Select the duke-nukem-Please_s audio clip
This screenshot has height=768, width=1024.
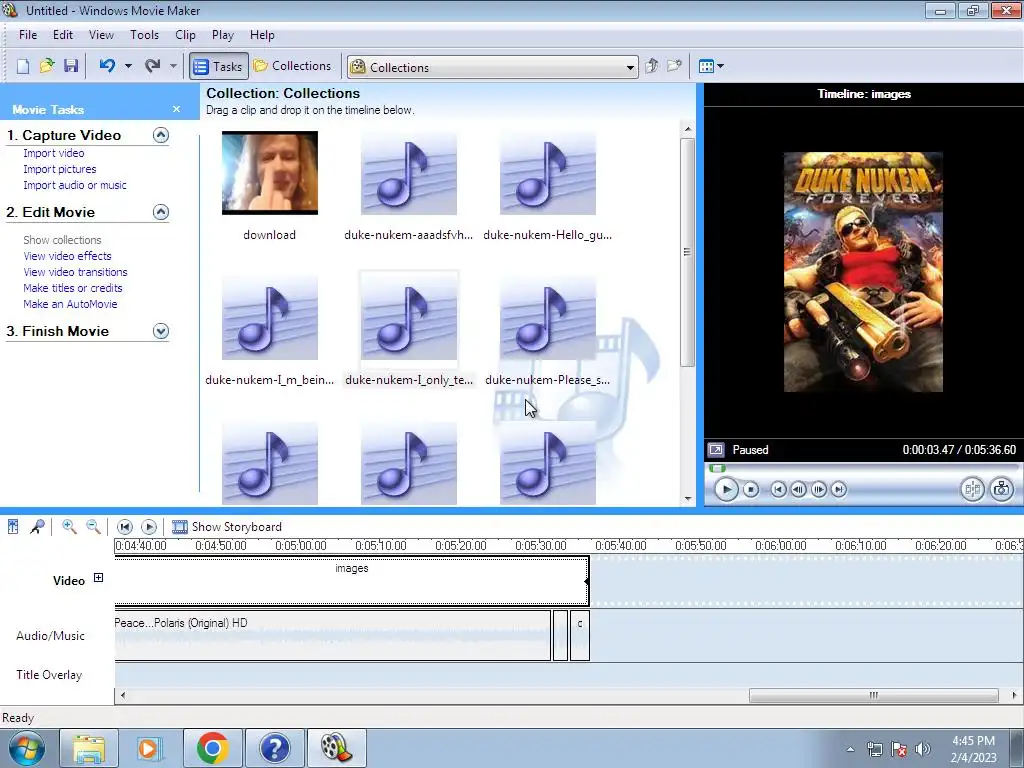point(548,318)
